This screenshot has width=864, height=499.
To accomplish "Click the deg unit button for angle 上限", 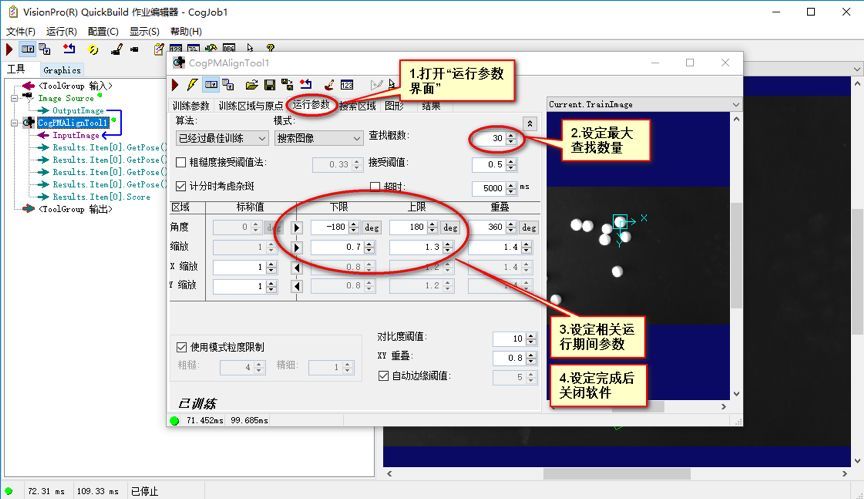I will [x=450, y=227].
